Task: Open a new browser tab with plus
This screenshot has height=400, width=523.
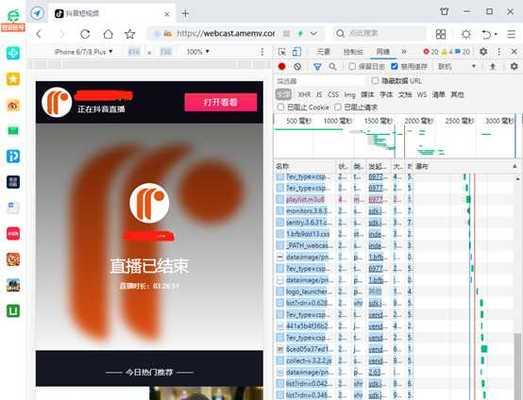Action: 185,14
